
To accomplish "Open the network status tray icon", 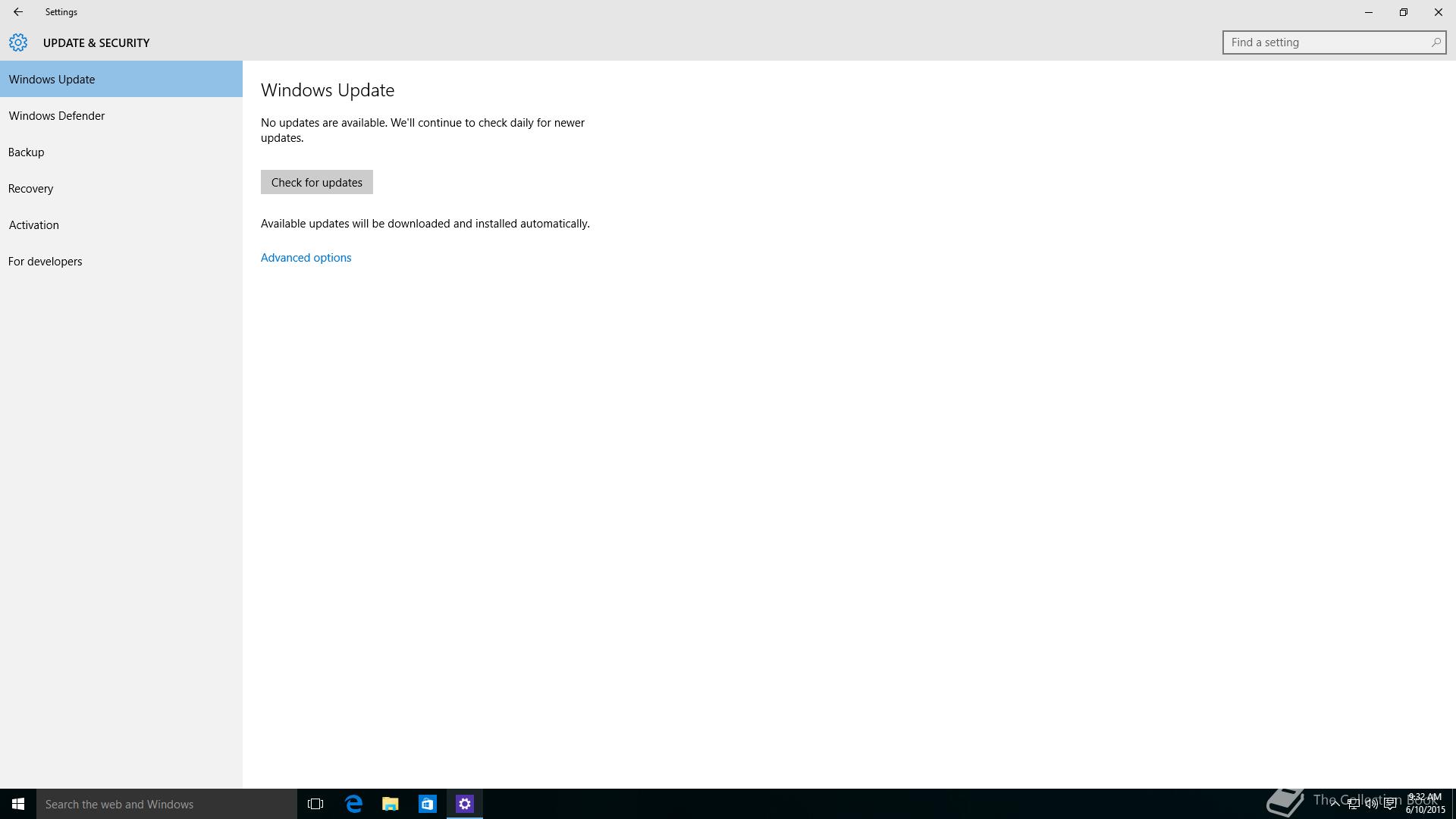I will (x=1353, y=804).
